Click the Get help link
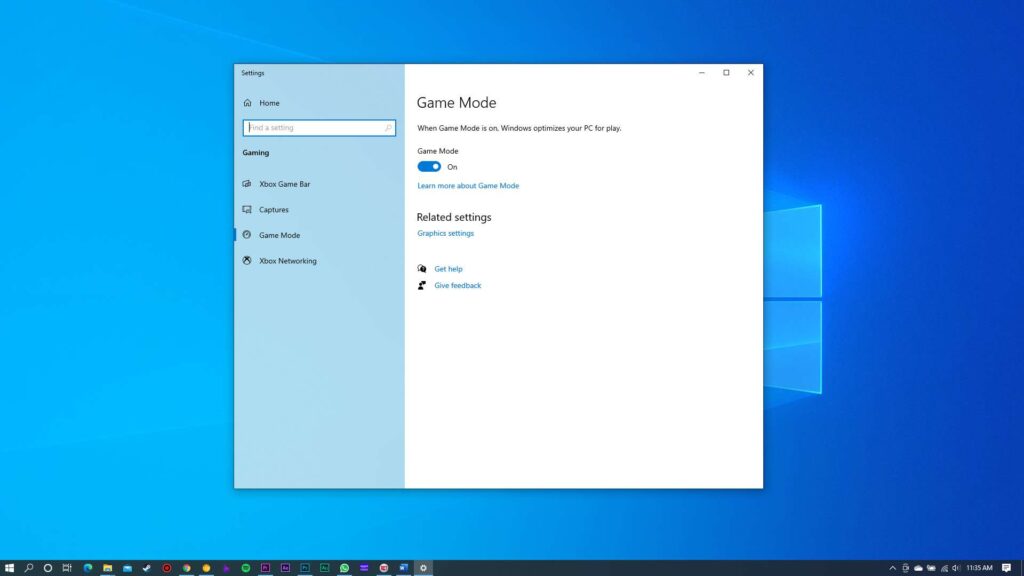1024x576 pixels. click(x=448, y=269)
